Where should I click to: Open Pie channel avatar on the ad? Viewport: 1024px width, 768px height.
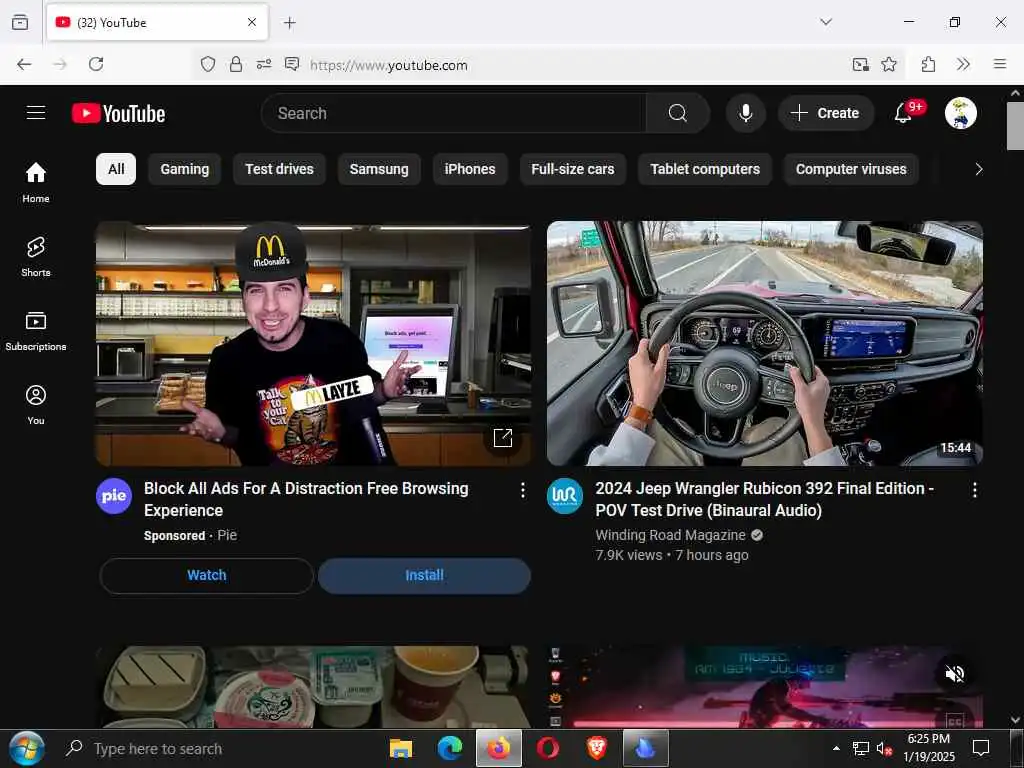(x=114, y=496)
